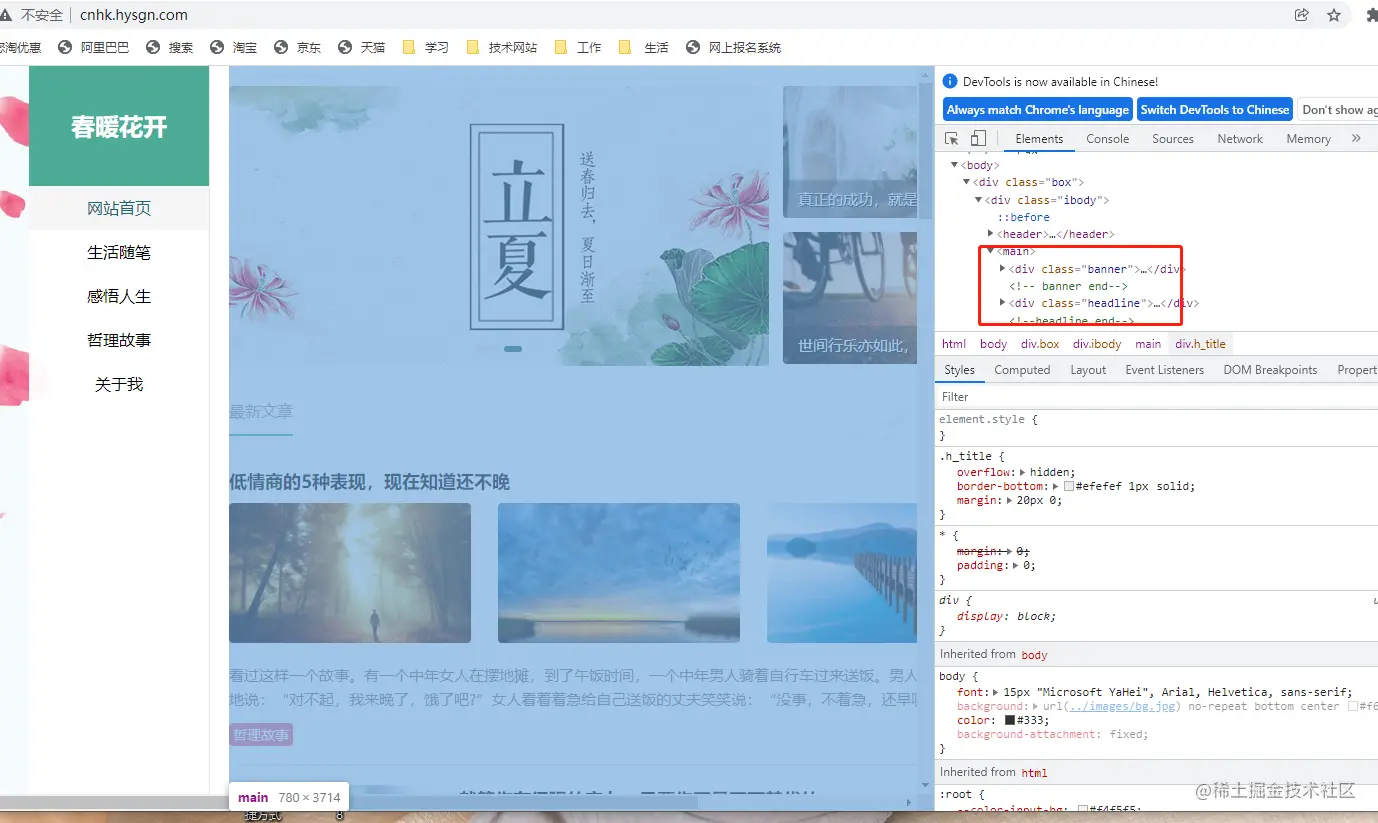The height and width of the screenshot is (823, 1378).
Task: Open 关于我 in the sidebar
Action: tap(119, 384)
